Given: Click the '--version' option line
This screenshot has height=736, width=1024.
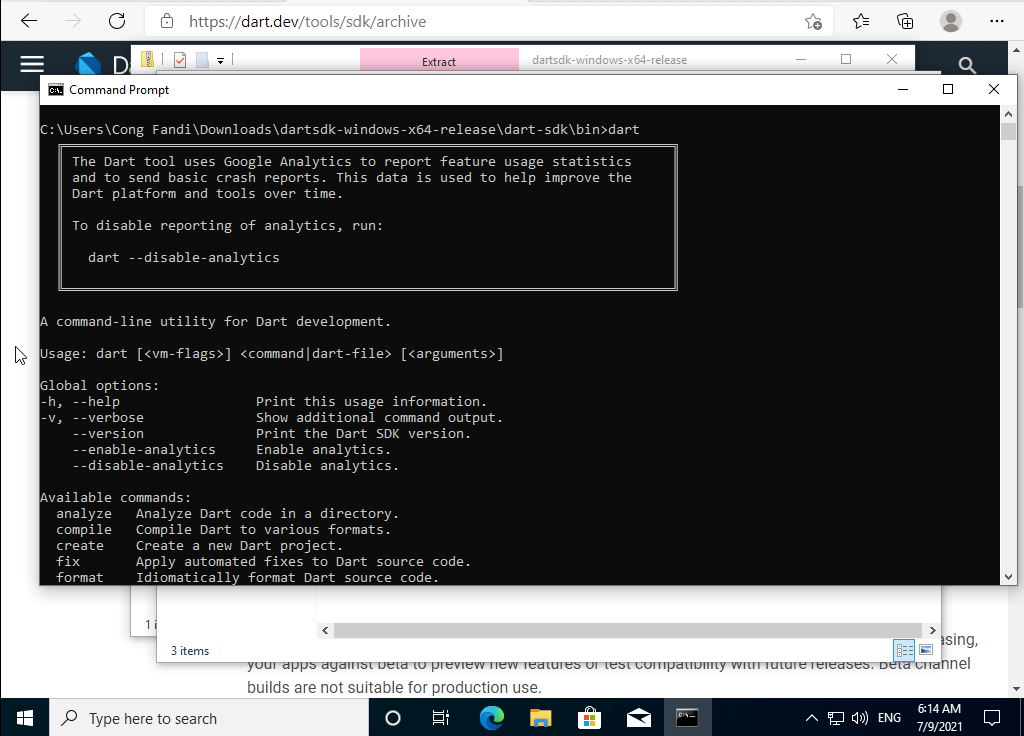Looking at the screenshot, I should [x=271, y=434].
